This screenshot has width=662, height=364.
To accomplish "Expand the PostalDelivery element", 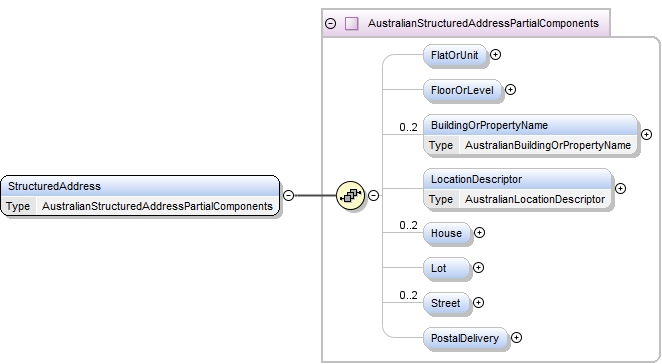I will (516, 338).
